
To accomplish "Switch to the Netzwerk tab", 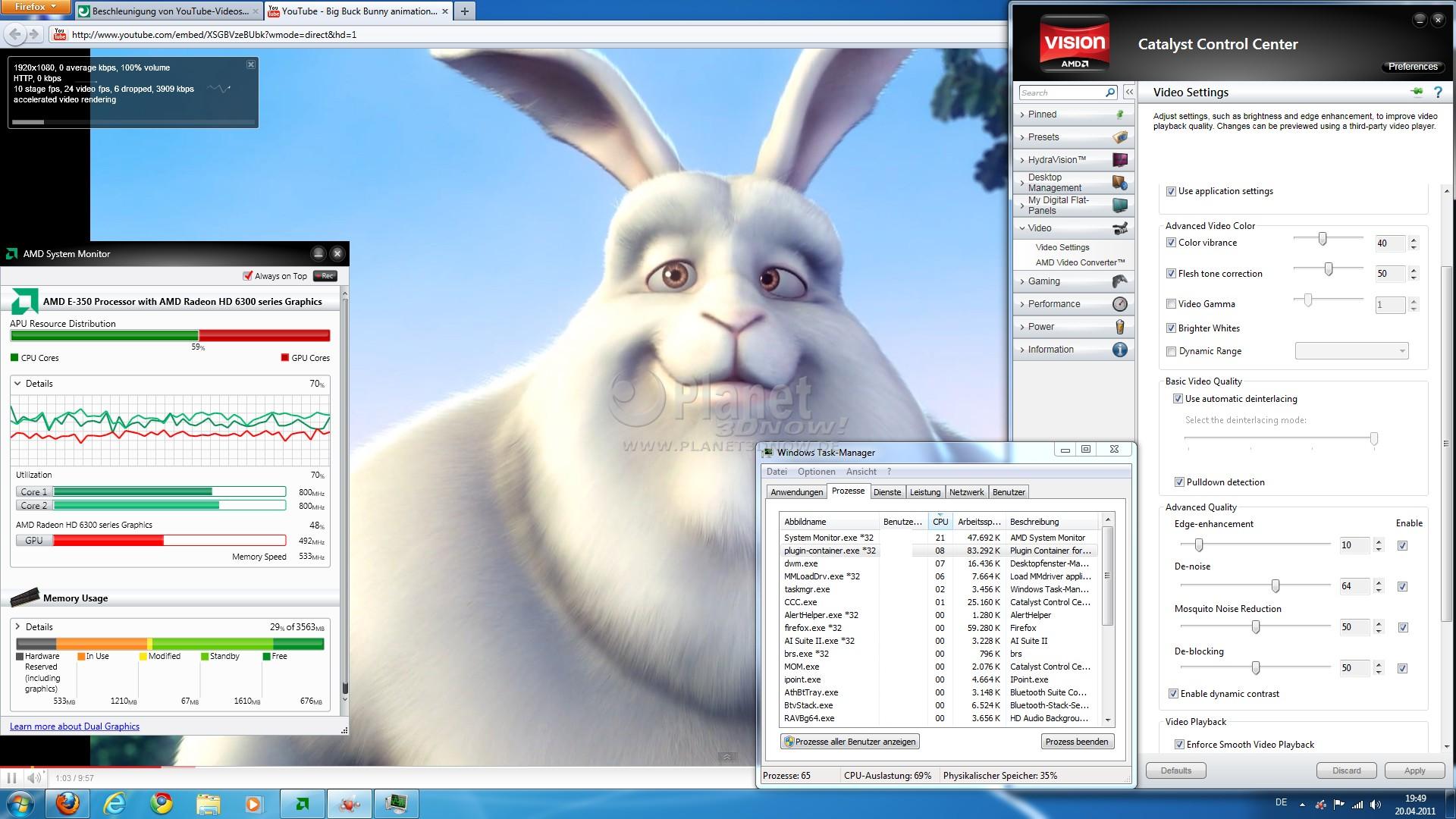I will tap(967, 492).
